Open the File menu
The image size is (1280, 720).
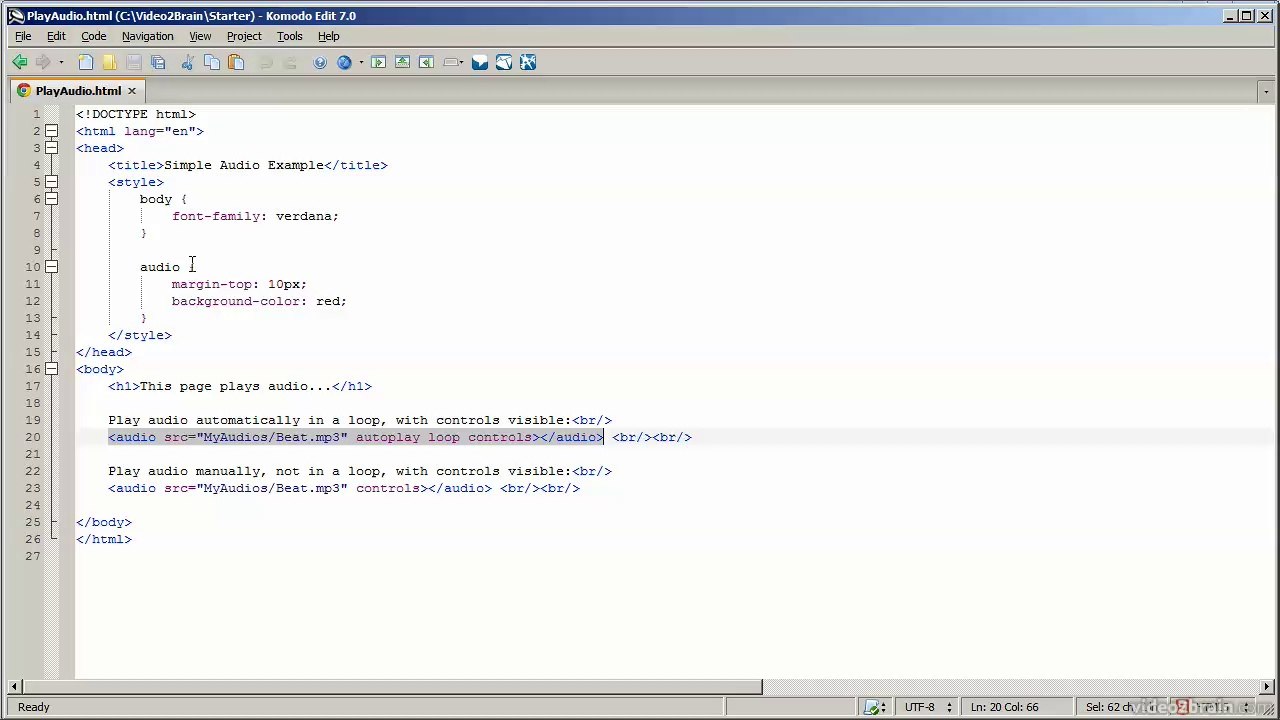point(23,36)
